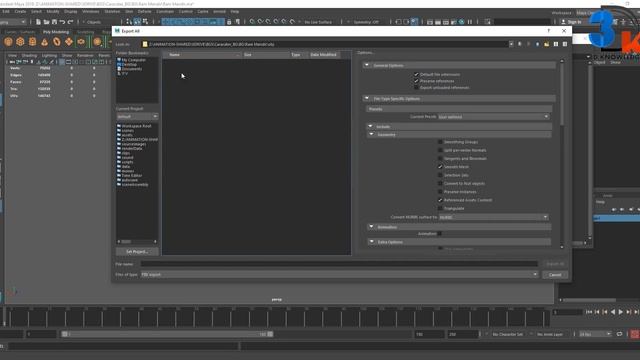Click the Set Project button

[137, 251]
